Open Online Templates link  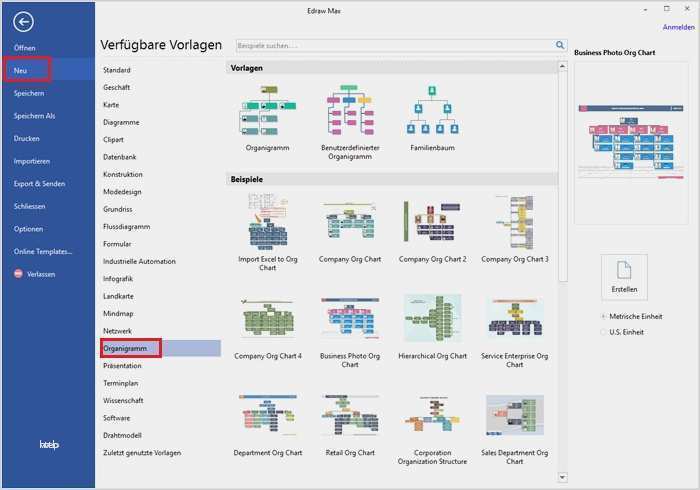43,251
